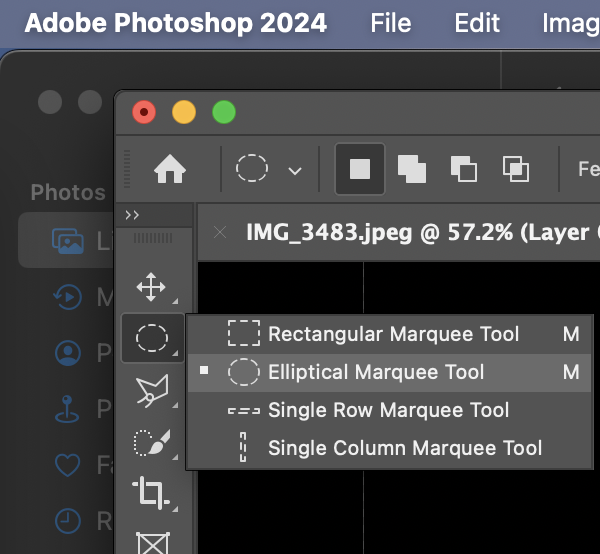Choose Single Row Marquee Tool

[390, 410]
